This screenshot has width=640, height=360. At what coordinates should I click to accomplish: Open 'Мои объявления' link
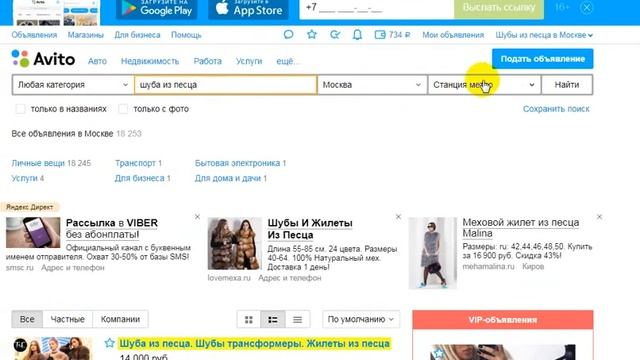click(x=453, y=35)
